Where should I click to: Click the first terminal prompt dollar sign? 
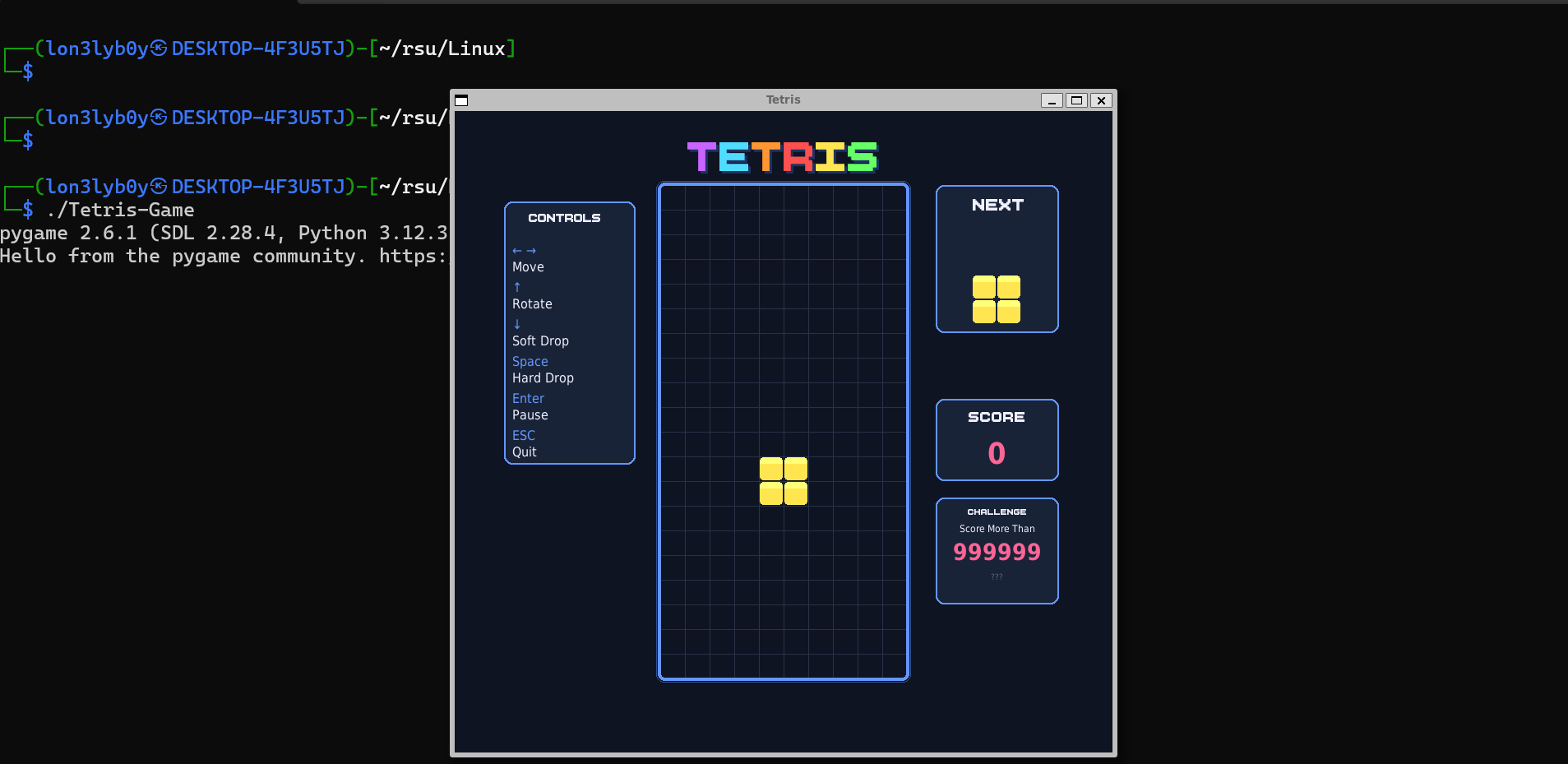tap(28, 72)
